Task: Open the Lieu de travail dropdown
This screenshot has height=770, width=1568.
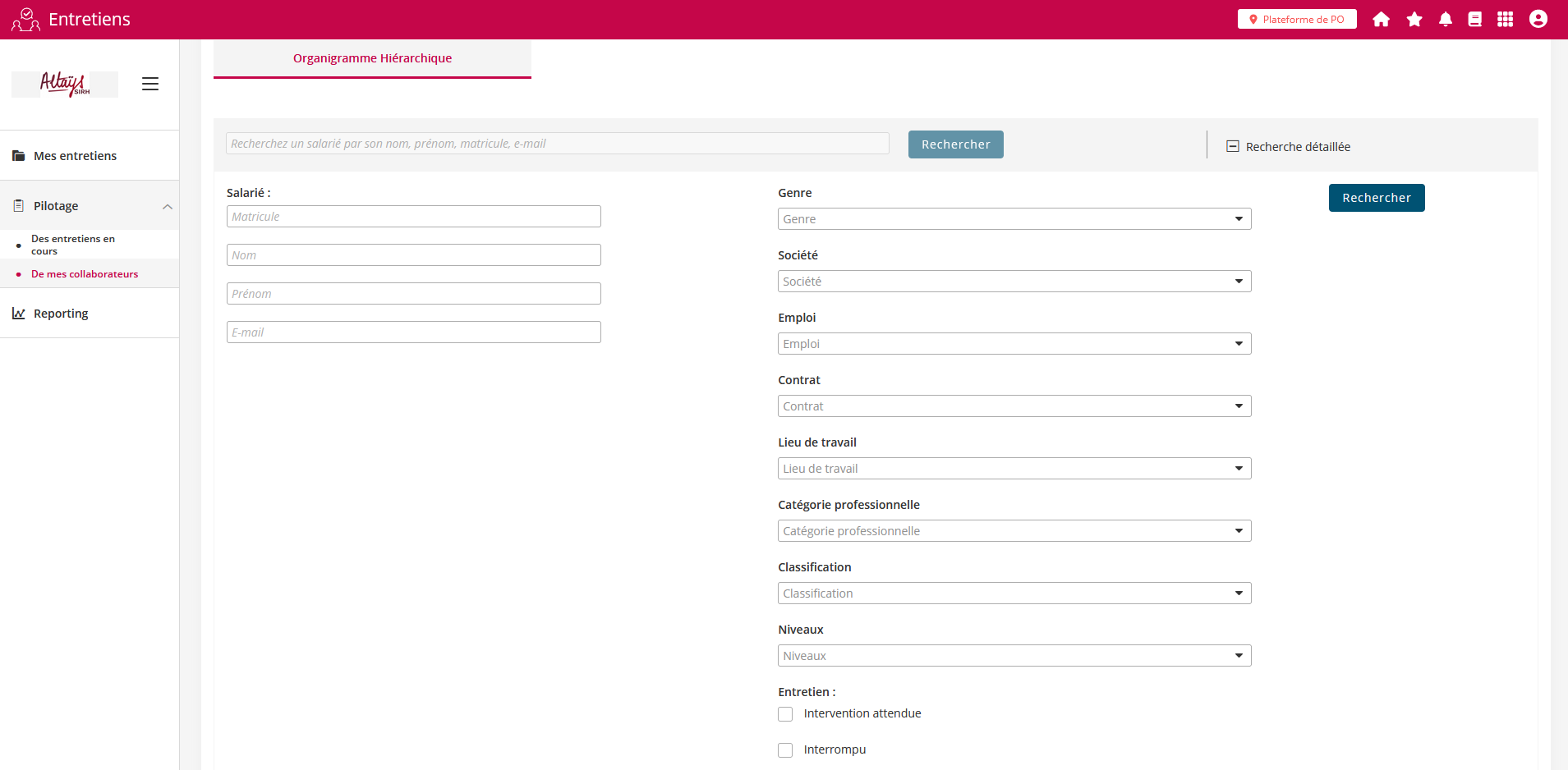Action: click(x=1014, y=469)
